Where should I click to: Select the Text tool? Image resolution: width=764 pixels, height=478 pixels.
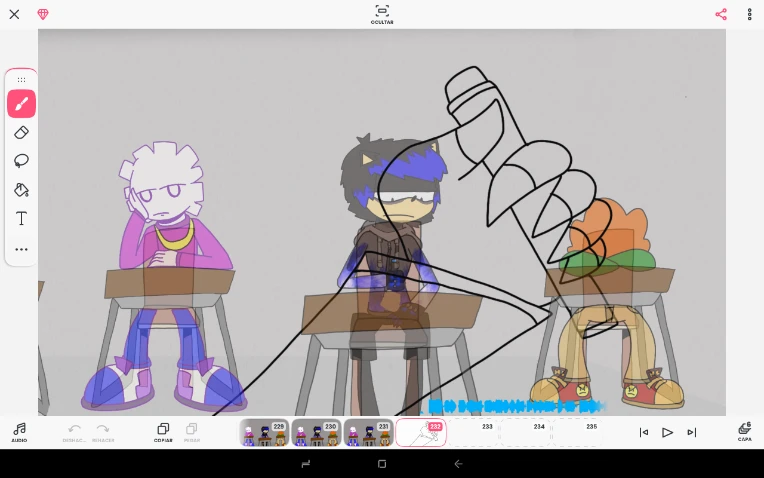(21, 218)
